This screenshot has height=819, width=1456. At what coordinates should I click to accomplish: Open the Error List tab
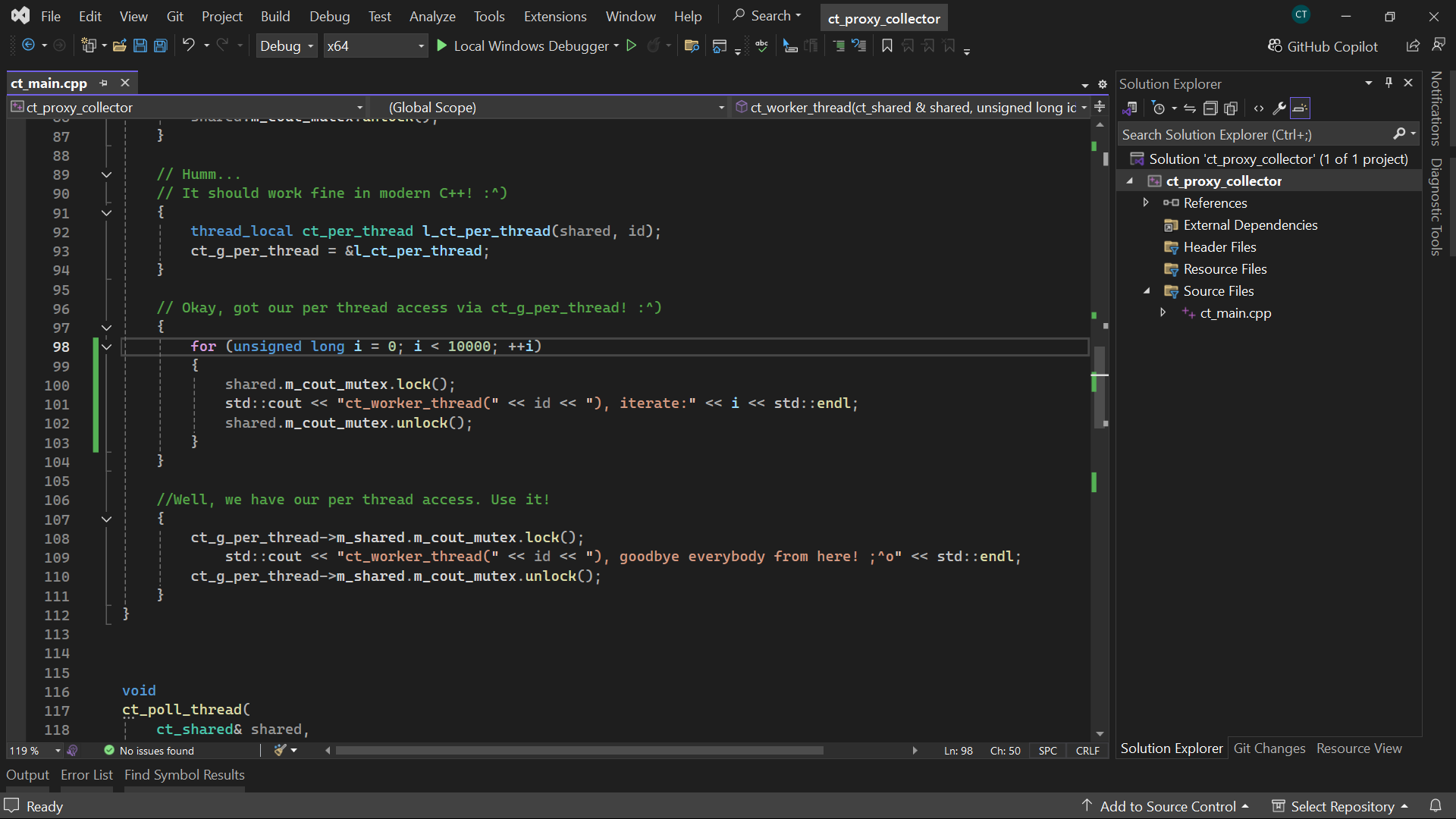point(86,775)
